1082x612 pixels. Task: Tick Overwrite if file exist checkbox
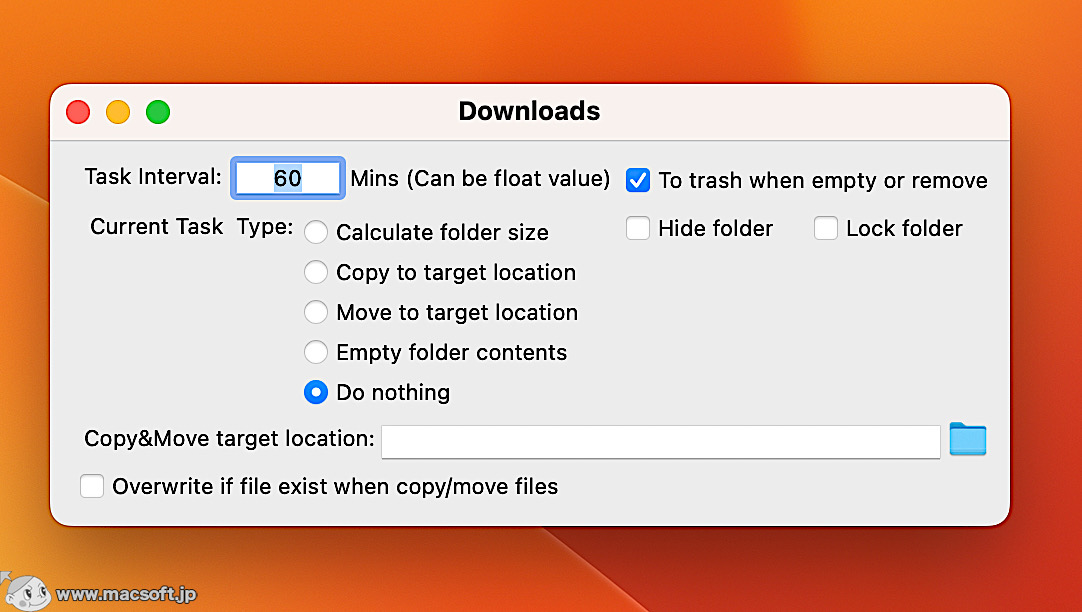point(92,486)
